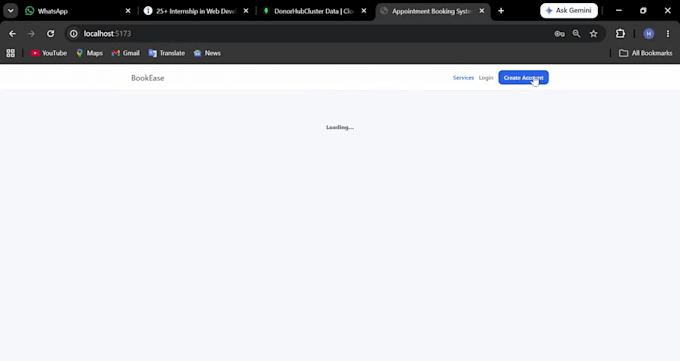The image size is (680, 361).
Task: Open the tab search dropdown arrow
Action: tap(10, 11)
